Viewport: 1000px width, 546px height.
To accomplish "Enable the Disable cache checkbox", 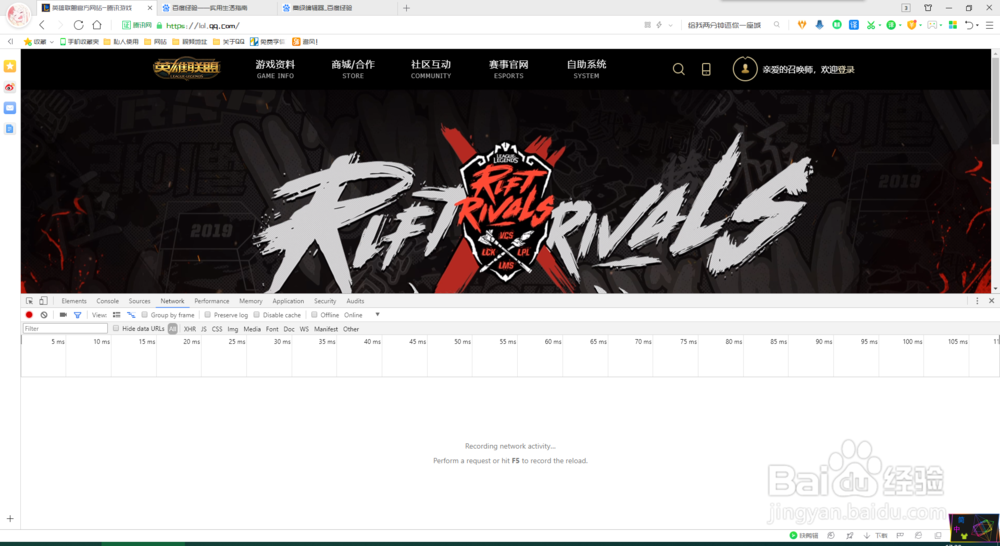I will click(256, 314).
